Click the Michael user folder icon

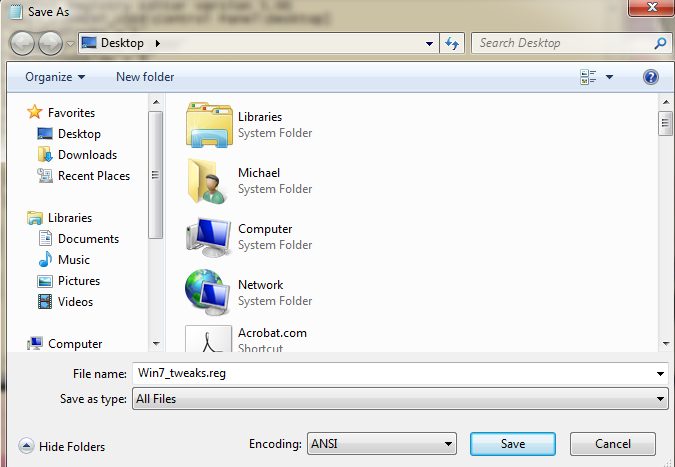(x=207, y=181)
